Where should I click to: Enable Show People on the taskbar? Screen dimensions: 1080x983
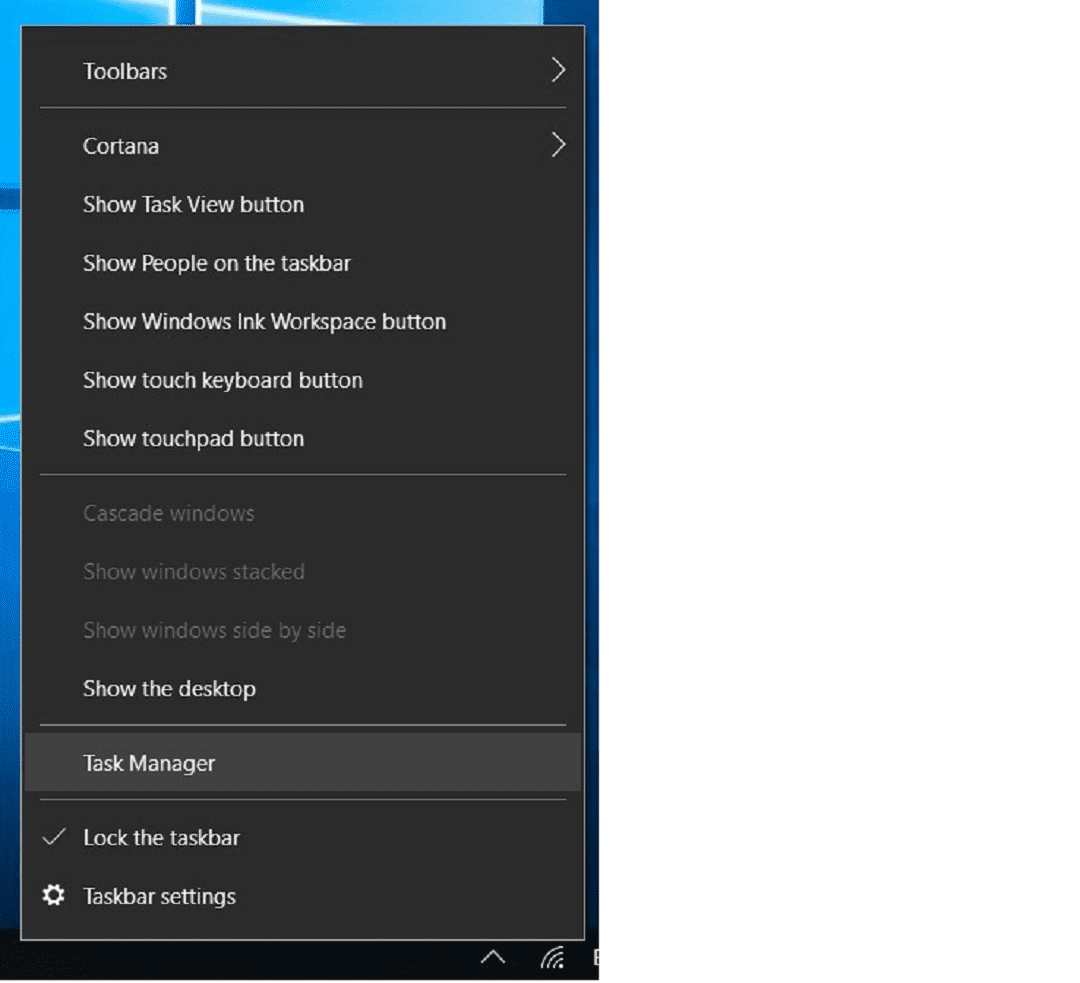click(x=216, y=263)
